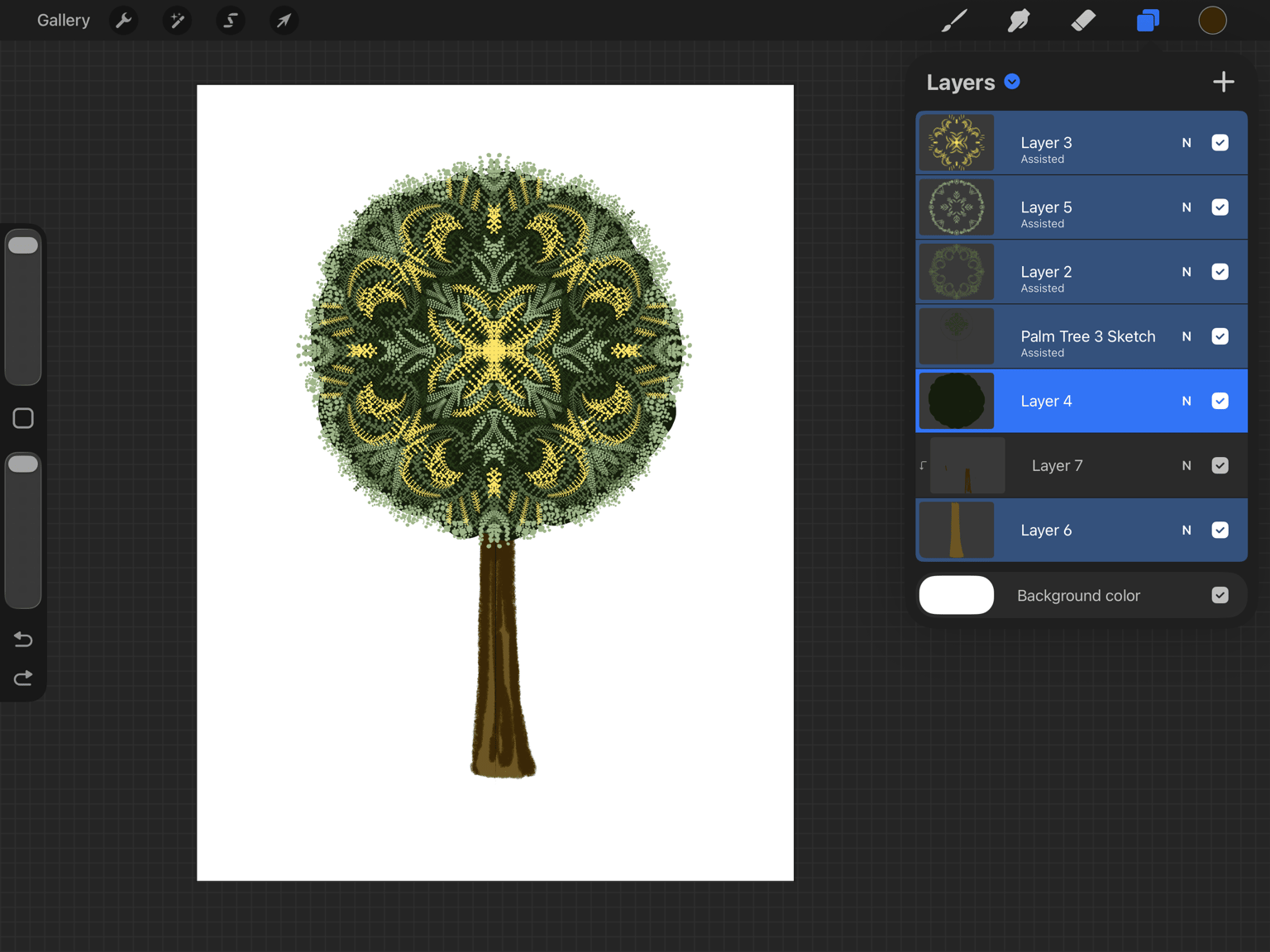Open blend mode N for Layer 7
The width and height of the screenshot is (1270, 952).
click(x=1186, y=465)
